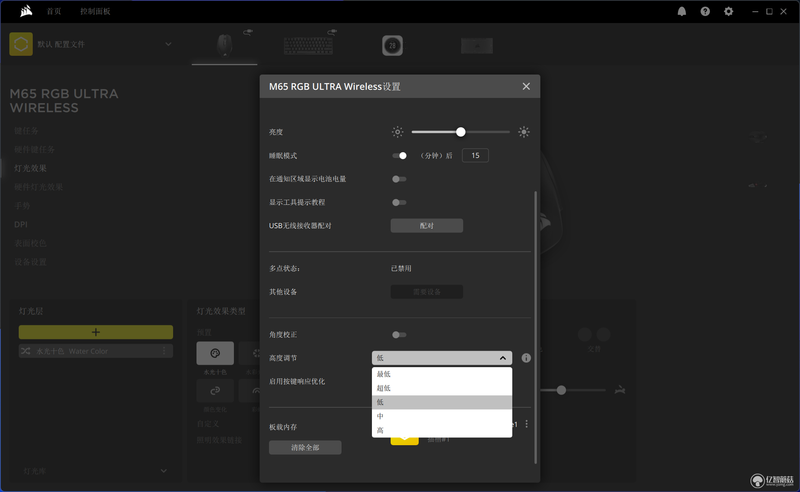Viewport: 800px width, 492px height.
Task: Close the M65 RGB ULTRA Wireless settings dialog
Action: point(526,86)
